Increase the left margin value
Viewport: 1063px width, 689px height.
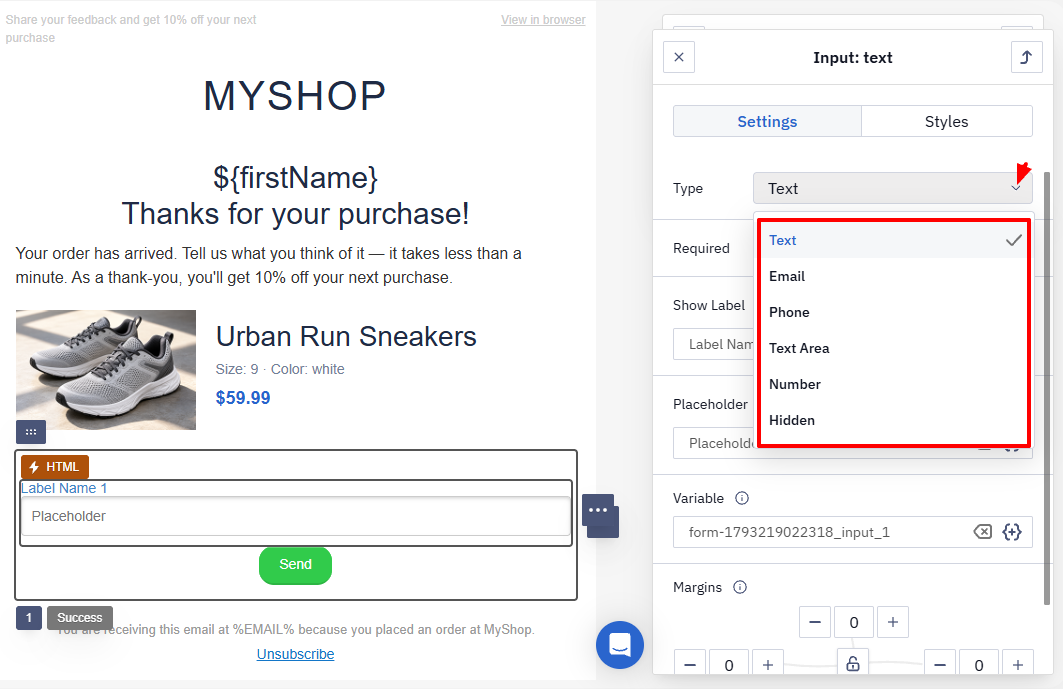pyautogui.click(x=767, y=663)
